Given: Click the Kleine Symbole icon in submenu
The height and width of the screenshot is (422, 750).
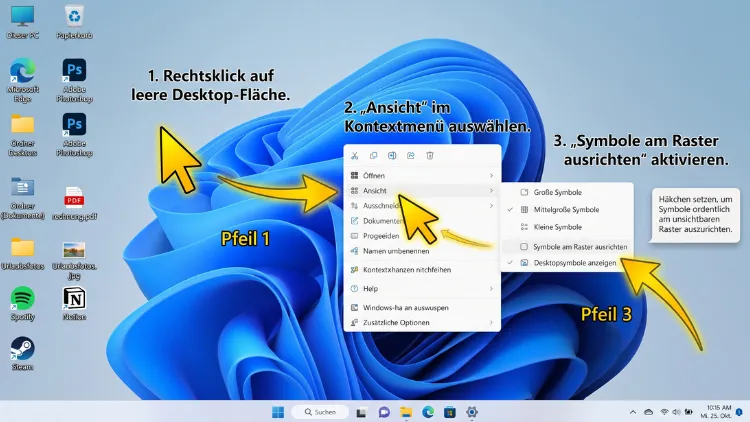Looking at the screenshot, I should pos(524,227).
